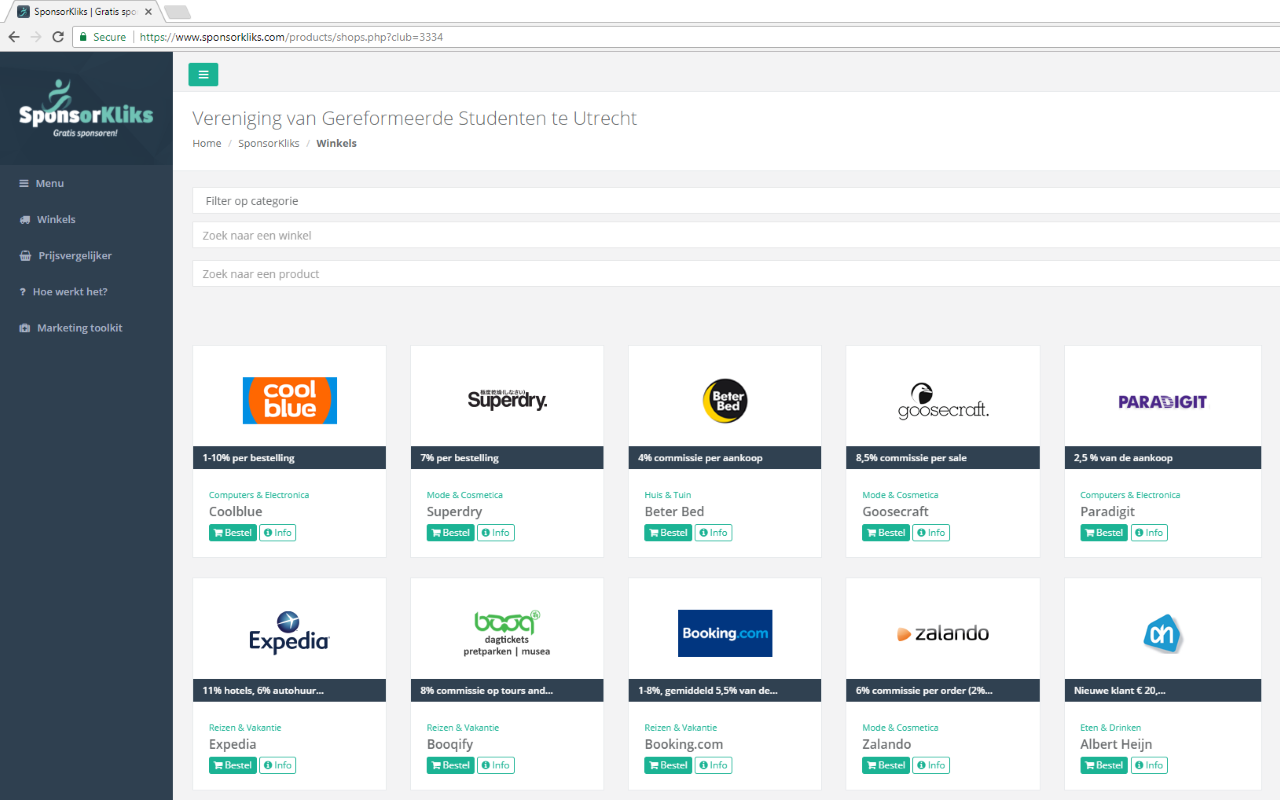Click the Beter Bed logo
Viewport: 1280px width, 800px height.
(x=725, y=401)
